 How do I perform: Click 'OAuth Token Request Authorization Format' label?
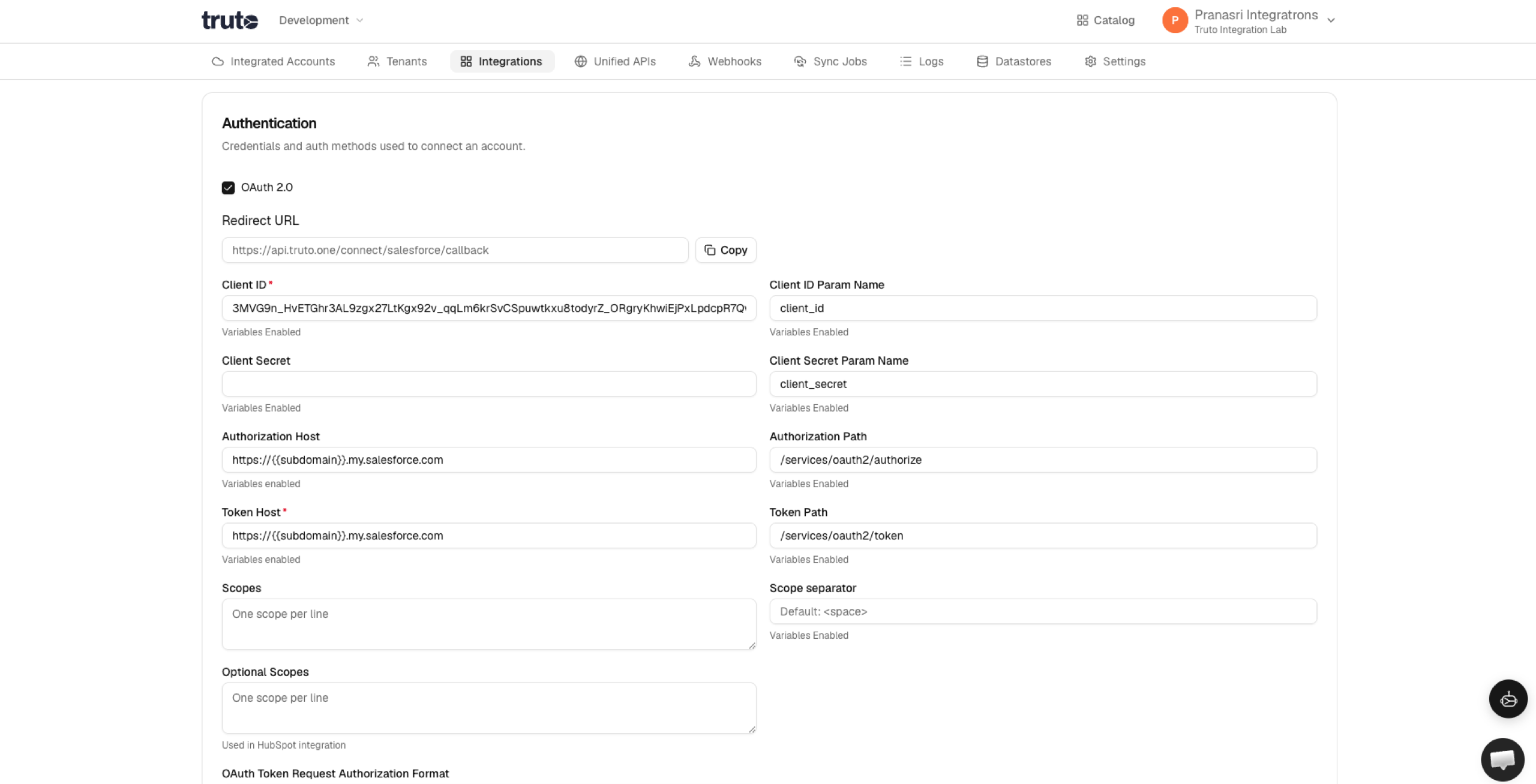pyautogui.click(x=335, y=774)
